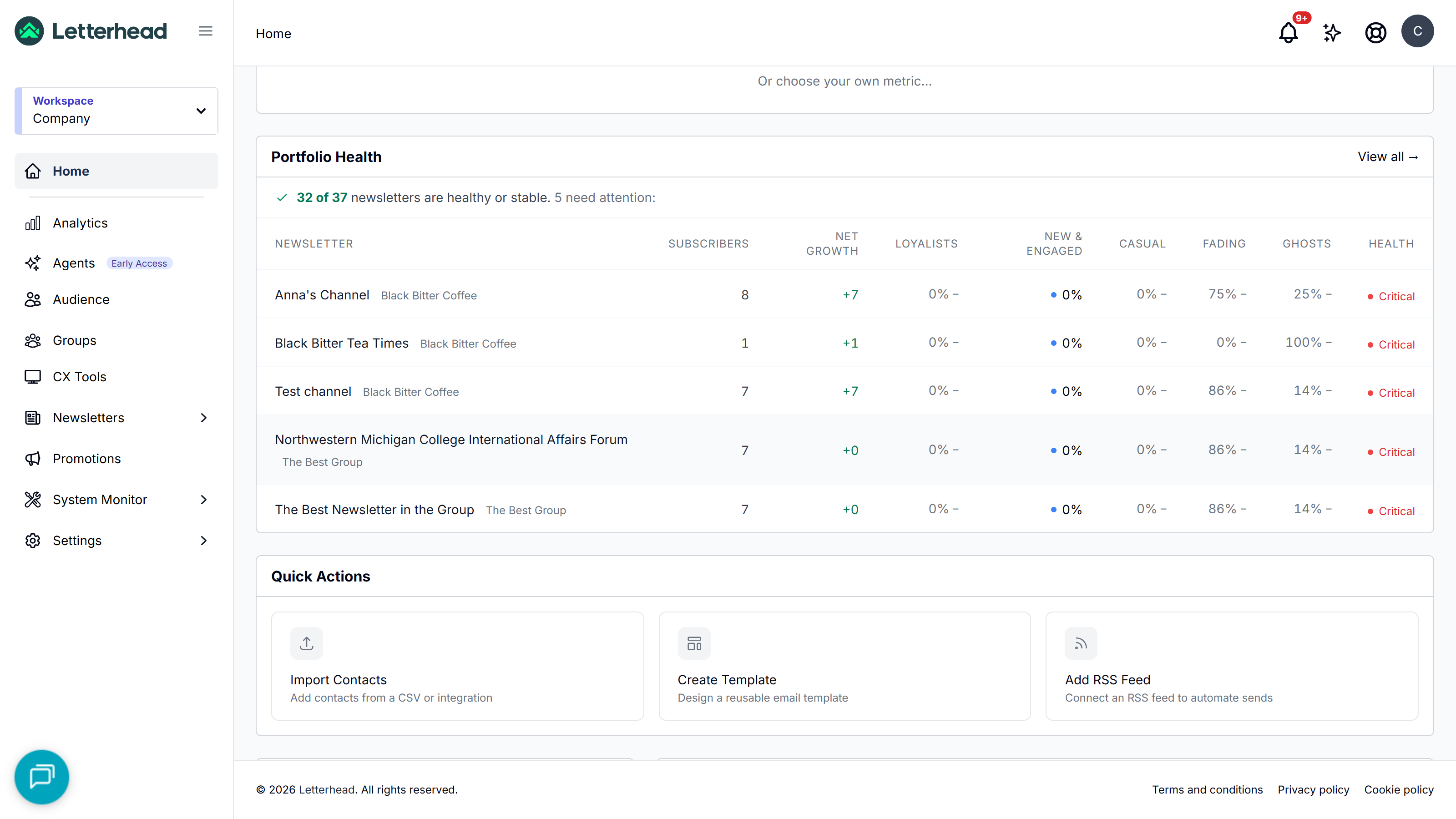Click the Add RSS Feed icon
The height and width of the screenshot is (819, 1456).
coord(1081,643)
